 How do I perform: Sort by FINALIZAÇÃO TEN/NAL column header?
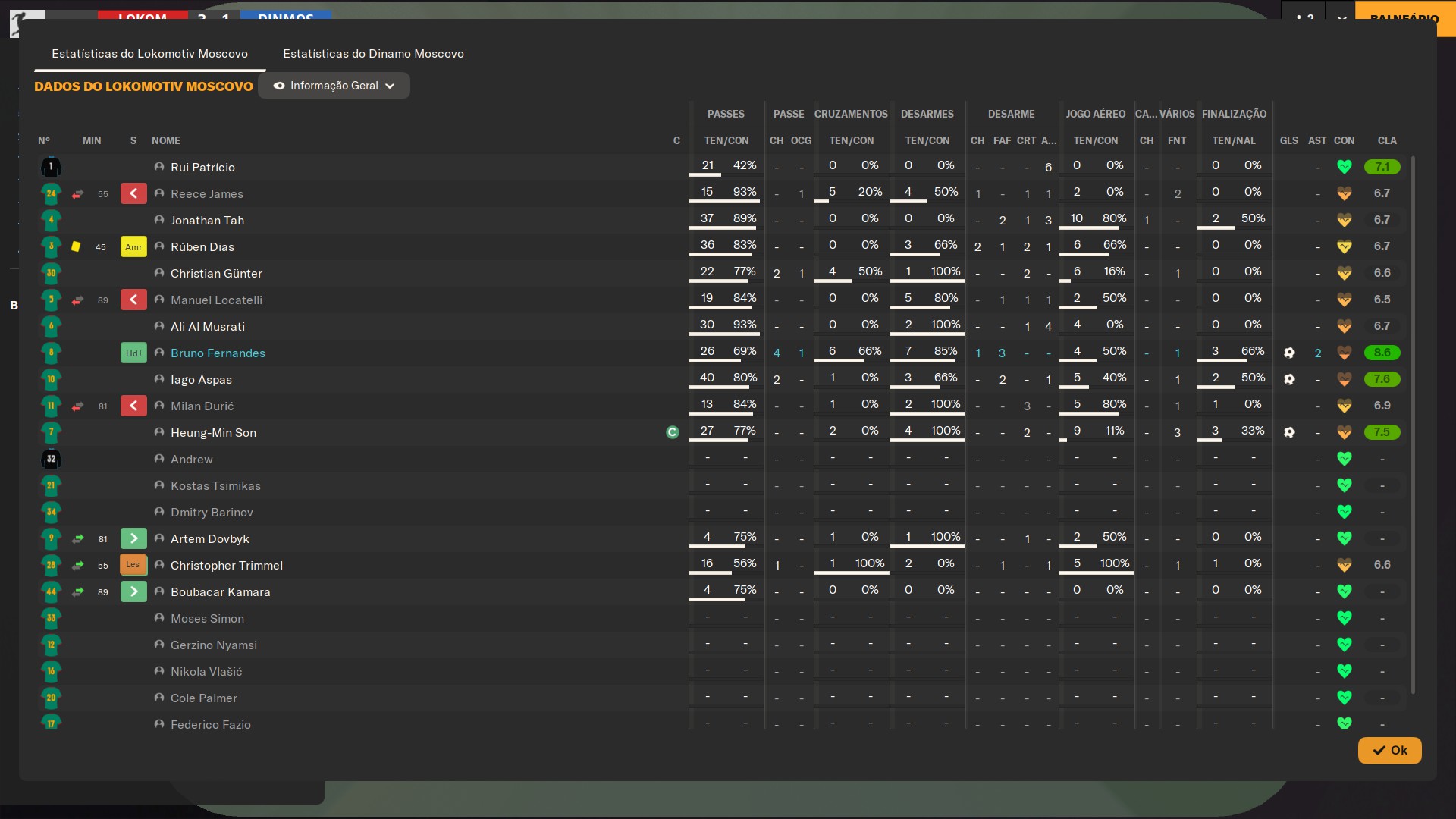1234,140
